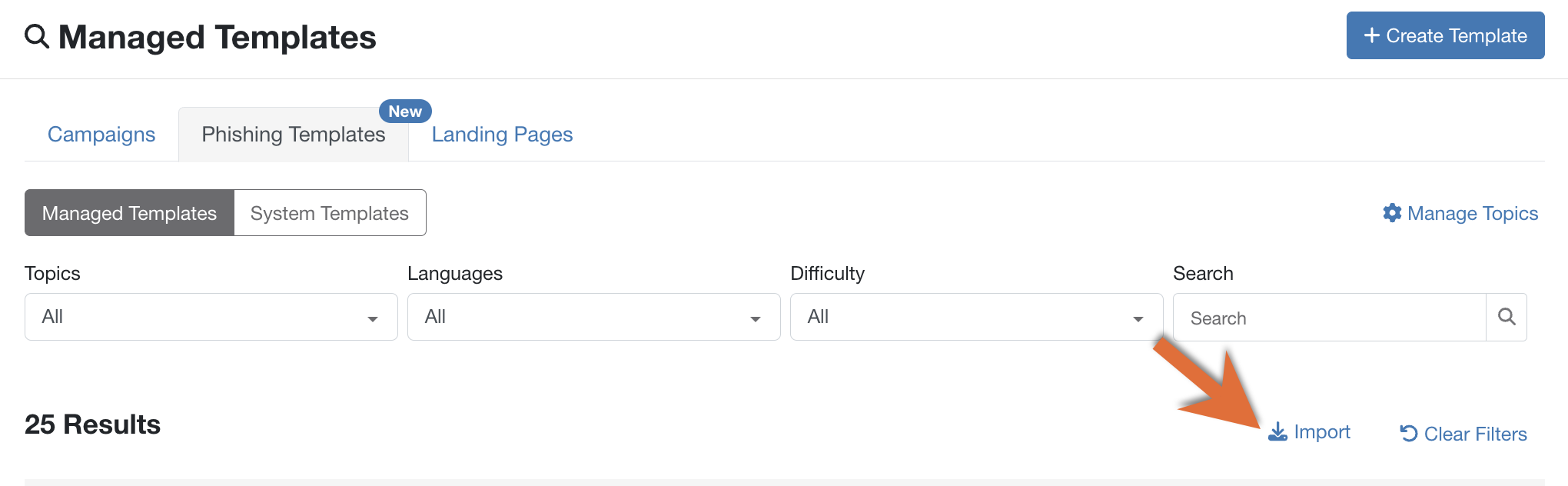Click the Import download icon
This screenshot has width=1568, height=486.
coord(1277,432)
